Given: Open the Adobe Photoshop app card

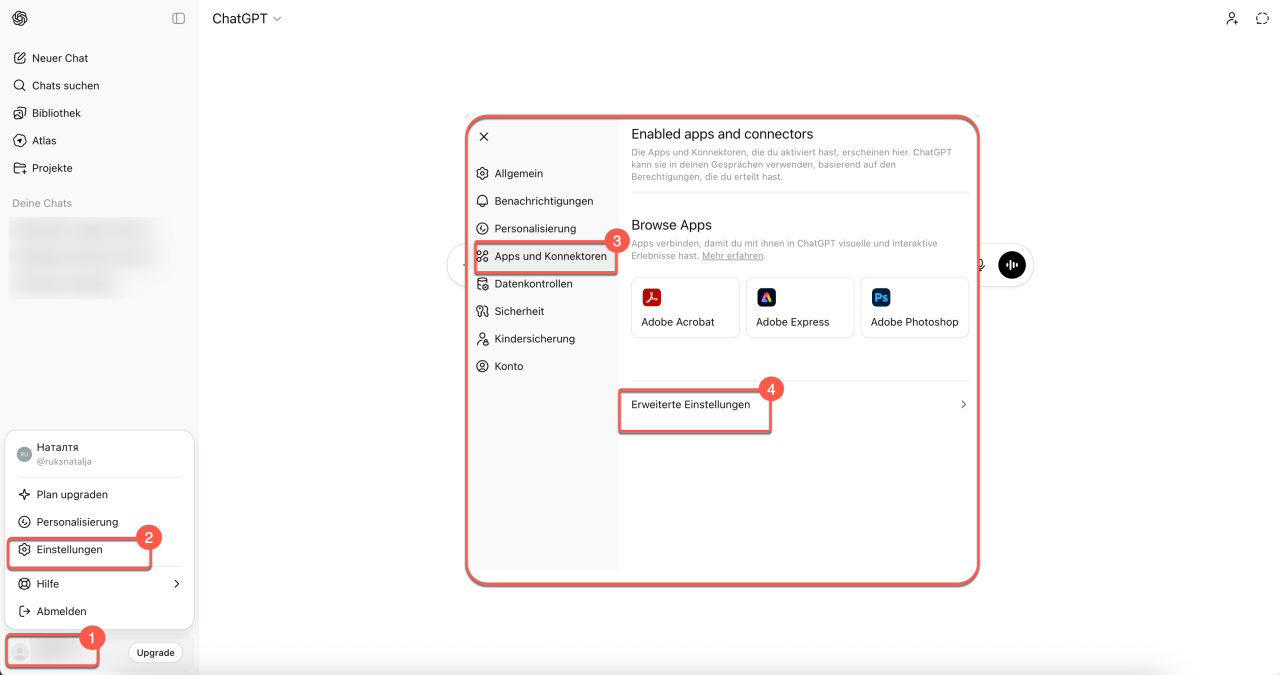Looking at the screenshot, I should click(915, 307).
